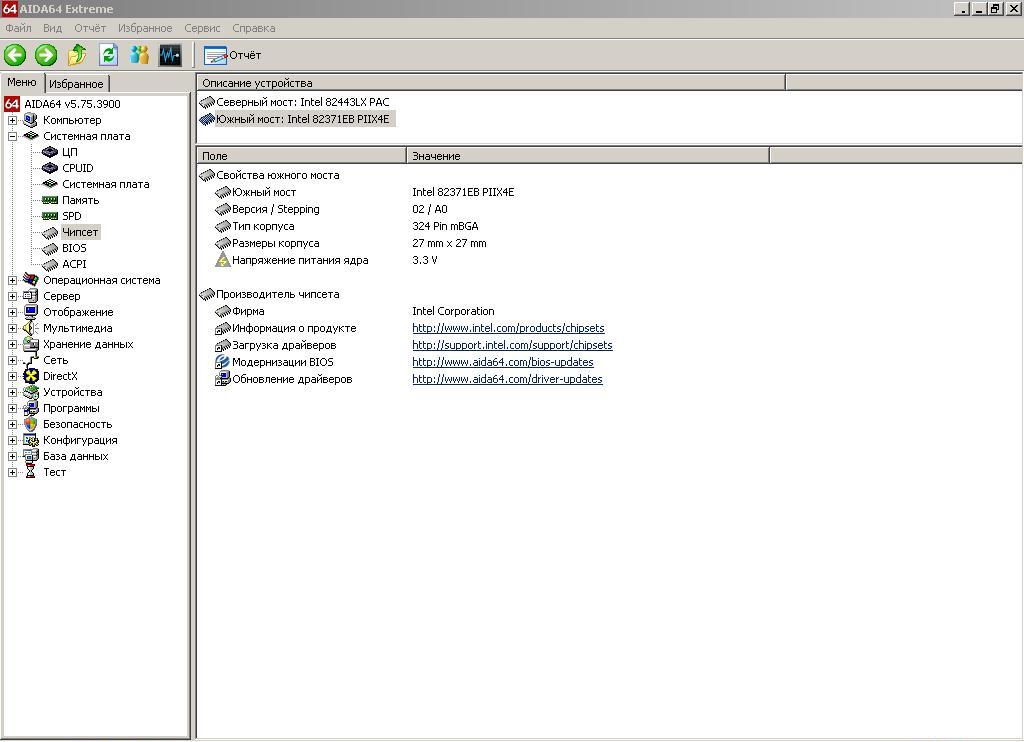Click the Хранение данных drive icon
This screenshot has width=1024, height=742.
(x=31, y=344)
